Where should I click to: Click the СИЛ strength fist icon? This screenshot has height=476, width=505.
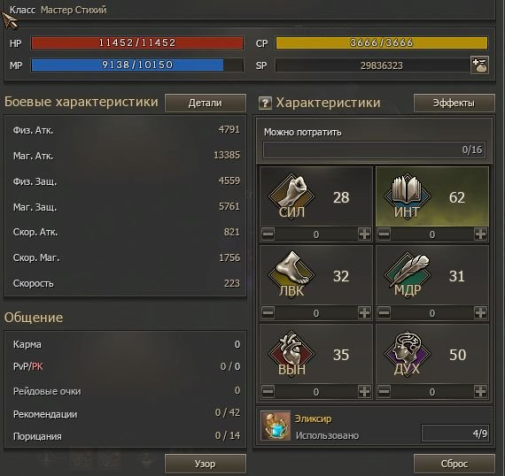coord(292,195)
